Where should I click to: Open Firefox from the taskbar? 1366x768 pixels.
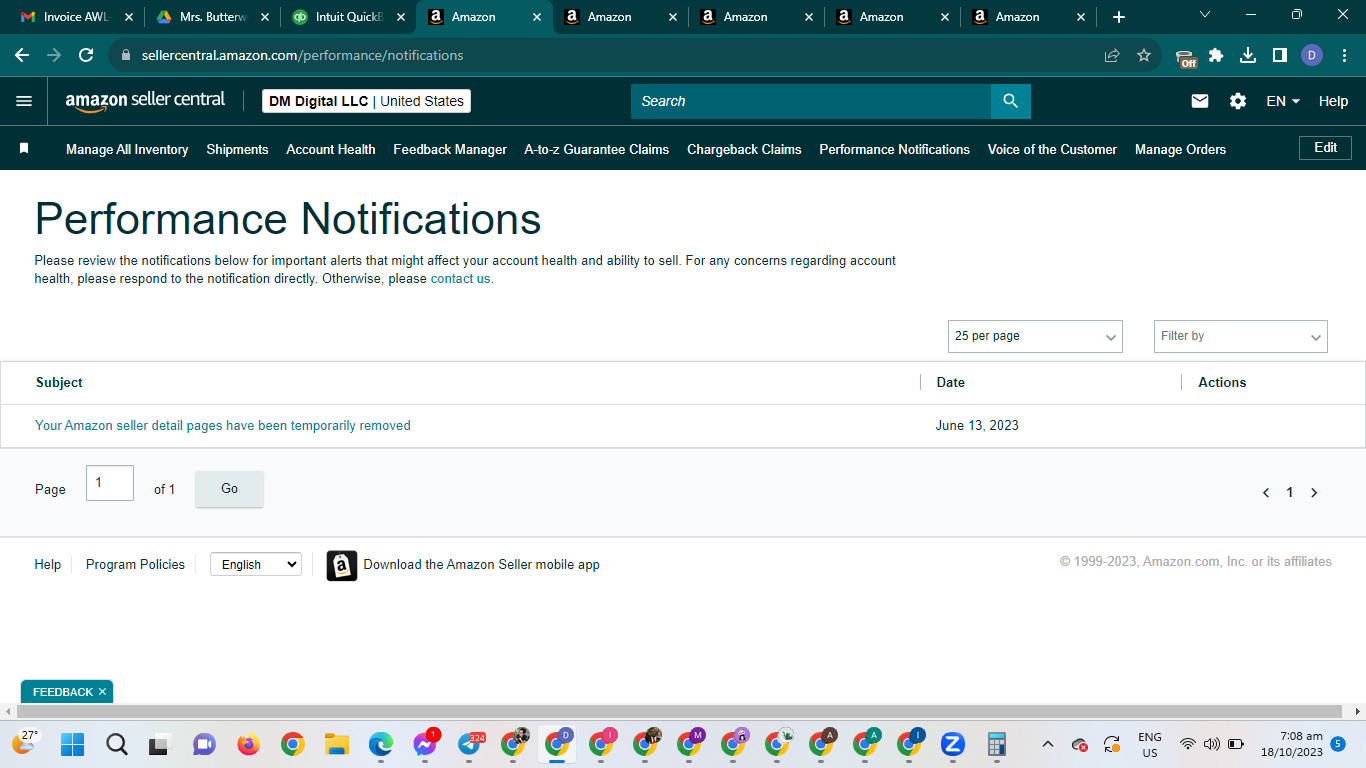click(248, 744)
